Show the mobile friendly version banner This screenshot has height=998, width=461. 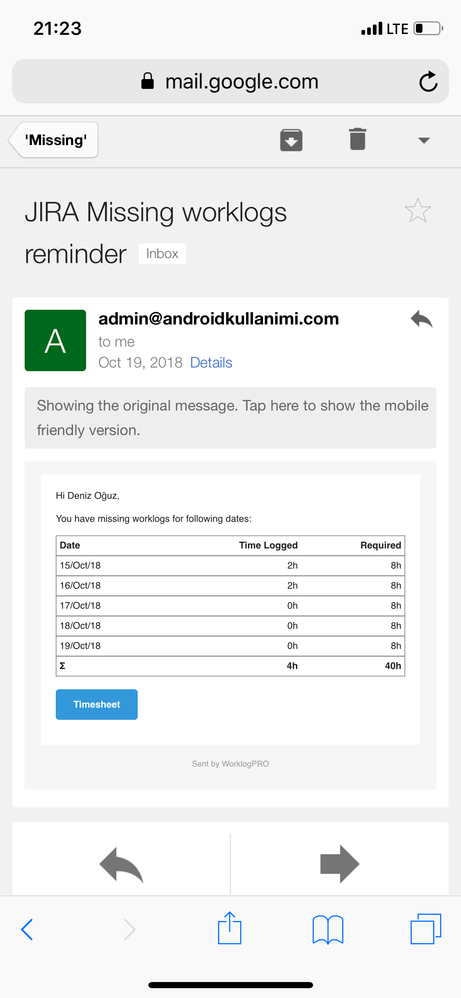pyautogui.click(x=230, y=418)
